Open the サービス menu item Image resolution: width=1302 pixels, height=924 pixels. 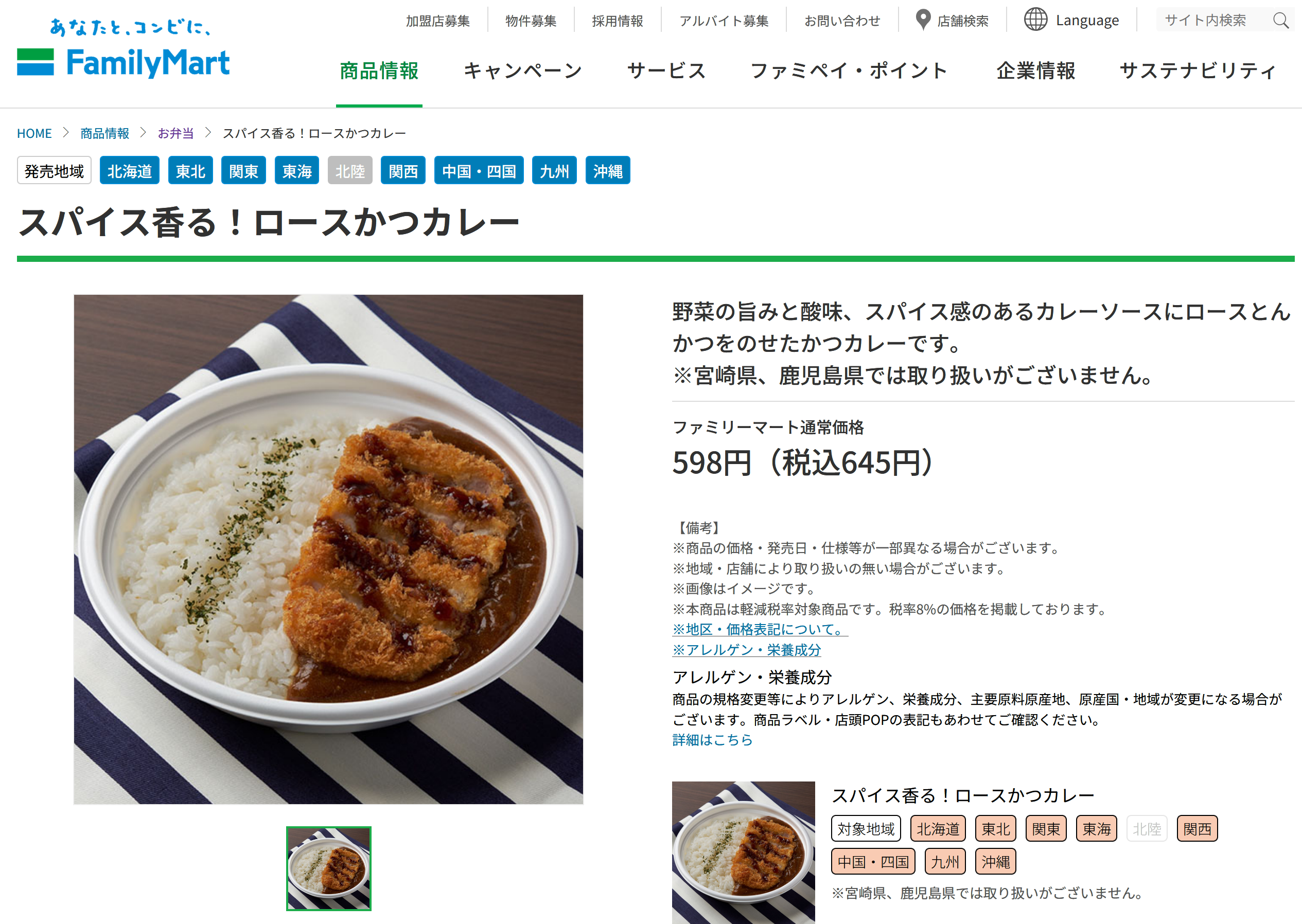(666, 71)
